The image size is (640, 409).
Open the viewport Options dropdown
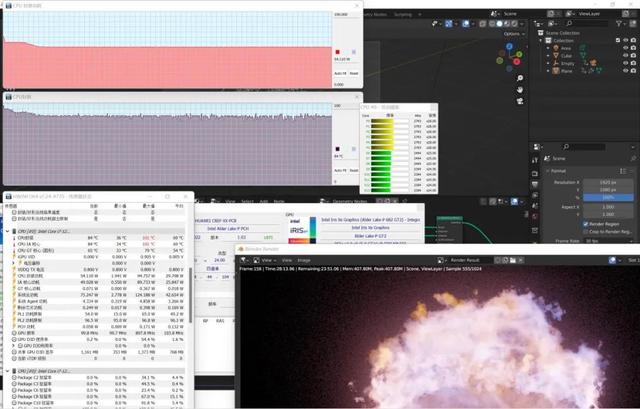click(x=514, y=34)
